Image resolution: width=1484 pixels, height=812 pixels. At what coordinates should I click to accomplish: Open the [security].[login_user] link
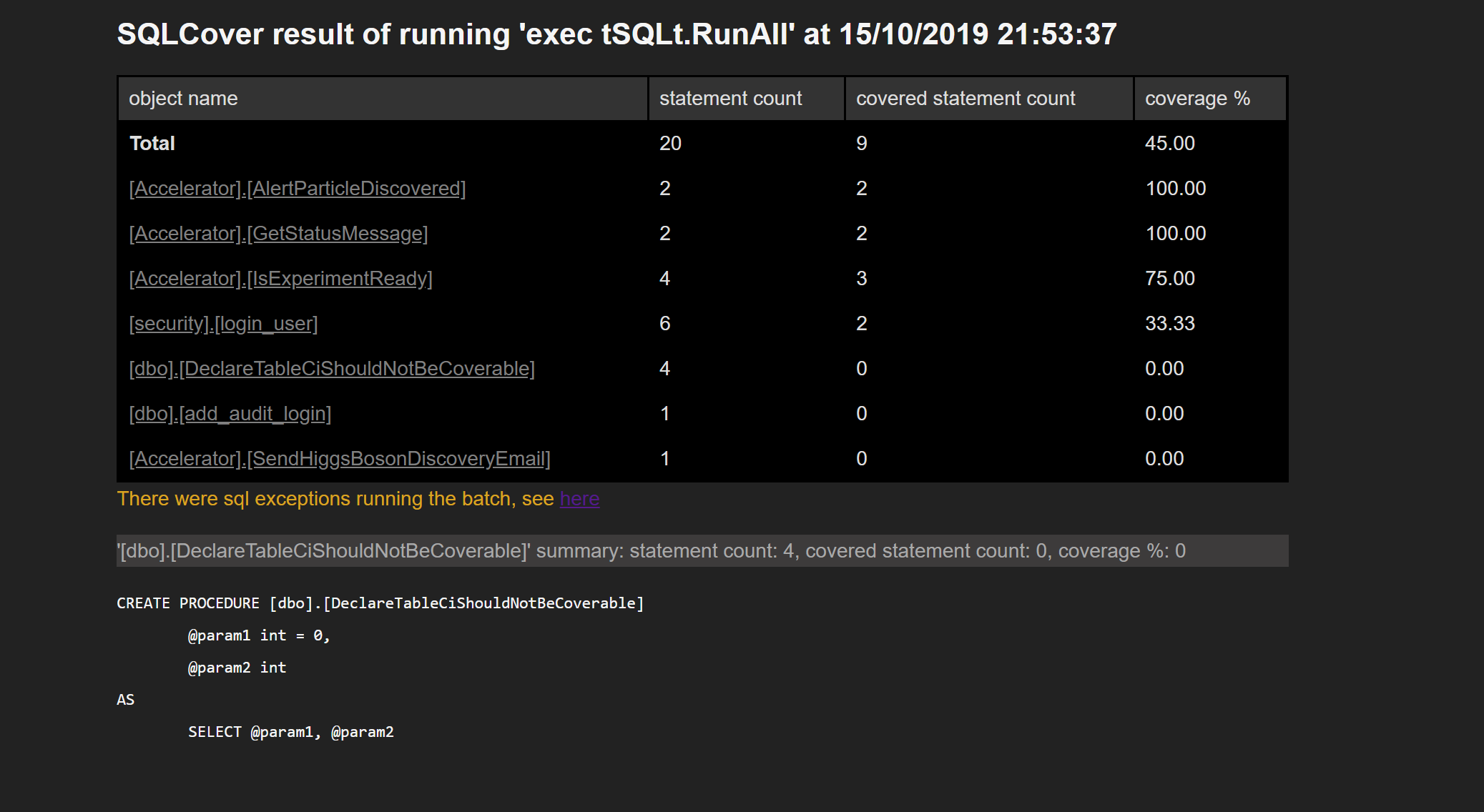[223, 324]
